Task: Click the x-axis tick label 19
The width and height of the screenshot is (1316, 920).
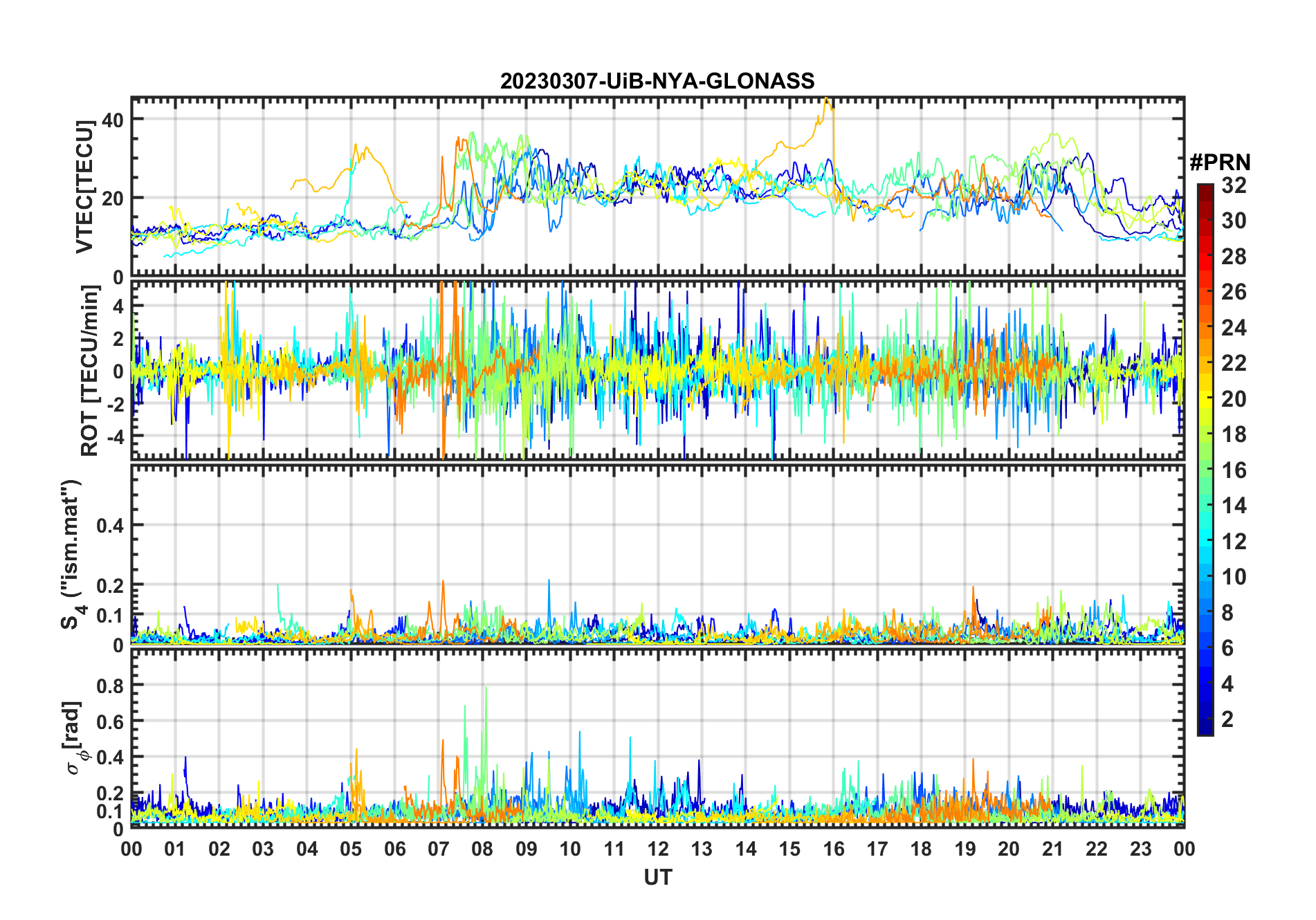Action: coord(965,849)
